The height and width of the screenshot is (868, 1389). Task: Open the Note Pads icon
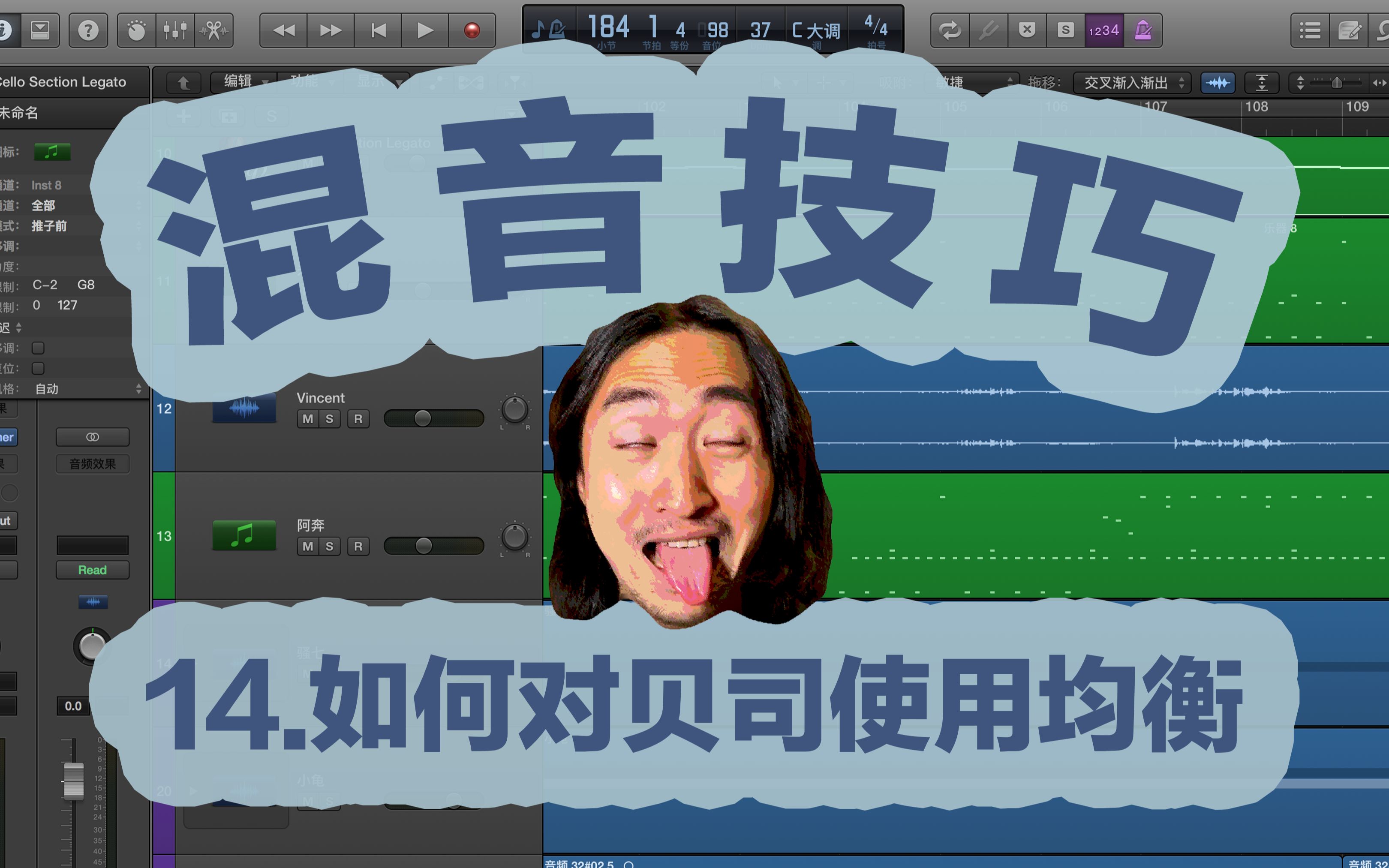click(1349, 30)
